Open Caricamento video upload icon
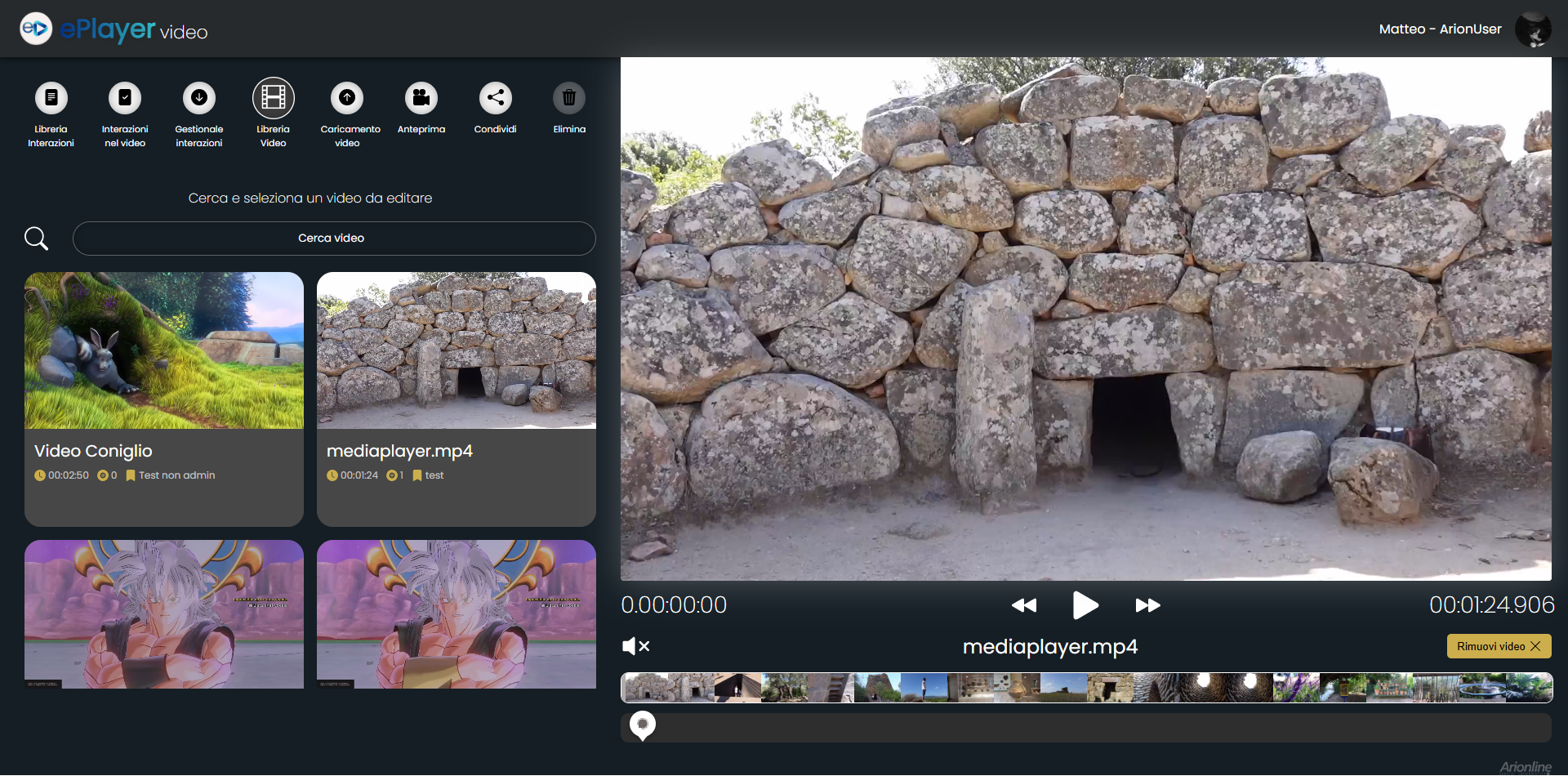 [x=347, y=98]
